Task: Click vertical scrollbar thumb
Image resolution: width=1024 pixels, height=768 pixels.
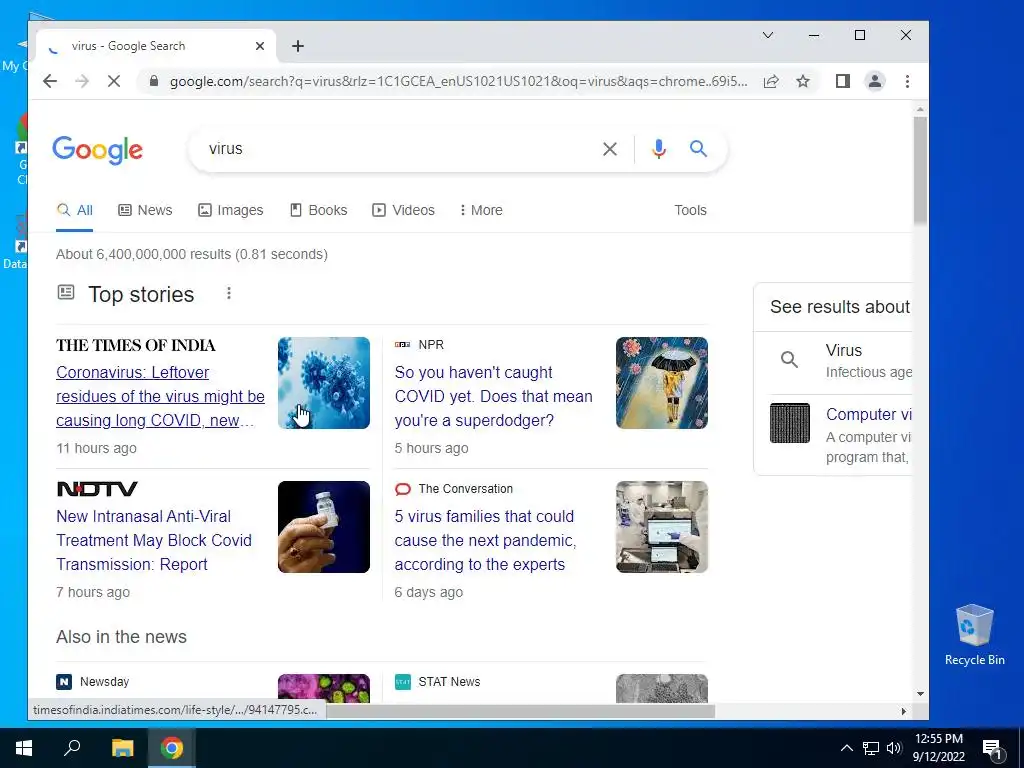Action: (x=920, y=170)
